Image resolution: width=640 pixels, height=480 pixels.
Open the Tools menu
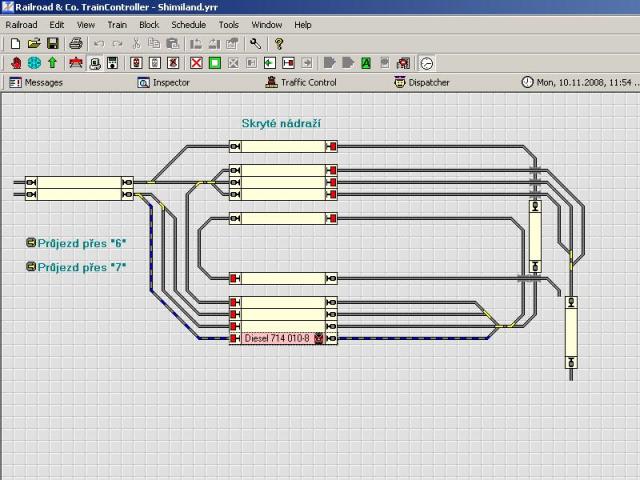pyautogui.click(x=229, y=25)
